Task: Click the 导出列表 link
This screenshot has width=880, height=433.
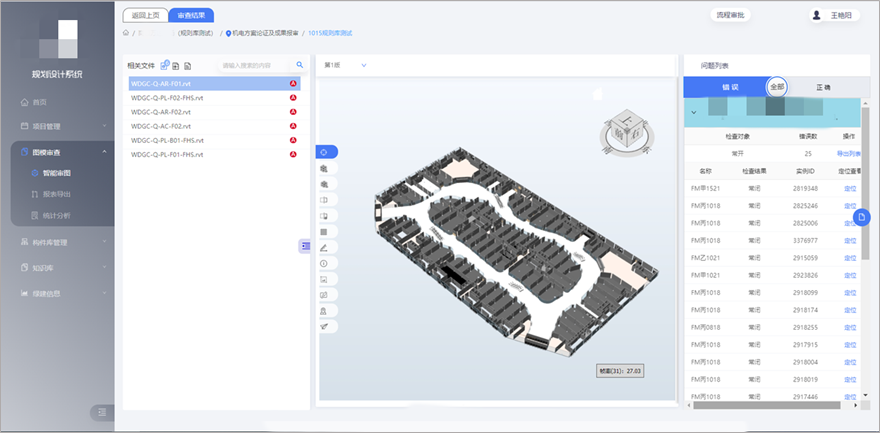Action: (x=849, y=153)
